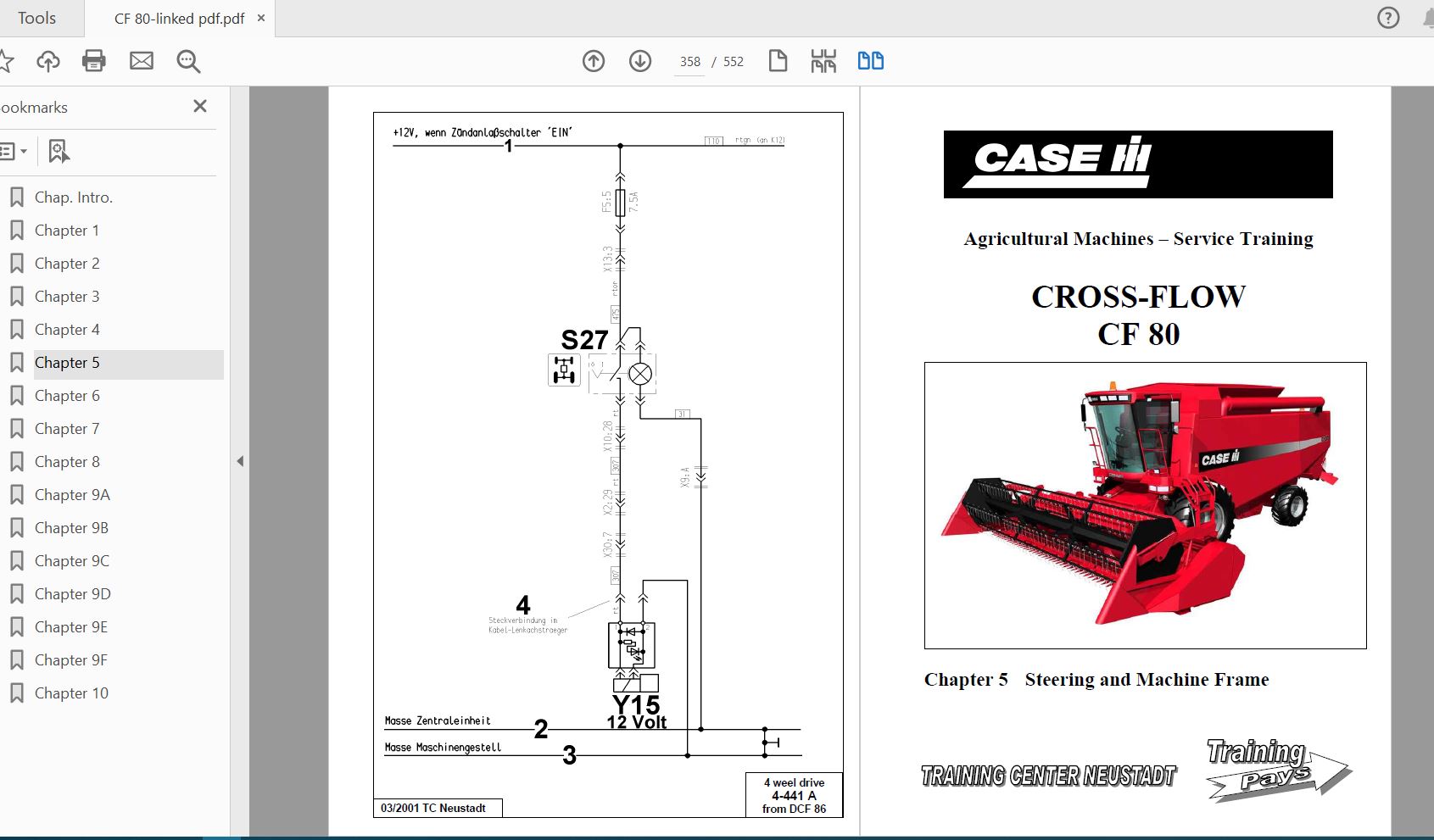Select the Chapter 4 bookmark
Image resolution: width=1434 pixels, height=840 pixels.
(67, 330)
